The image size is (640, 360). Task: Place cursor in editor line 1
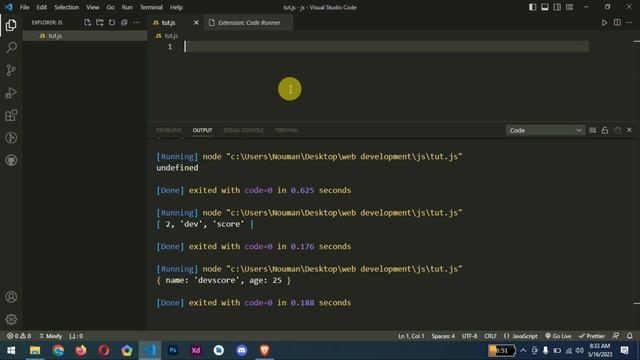386,47
